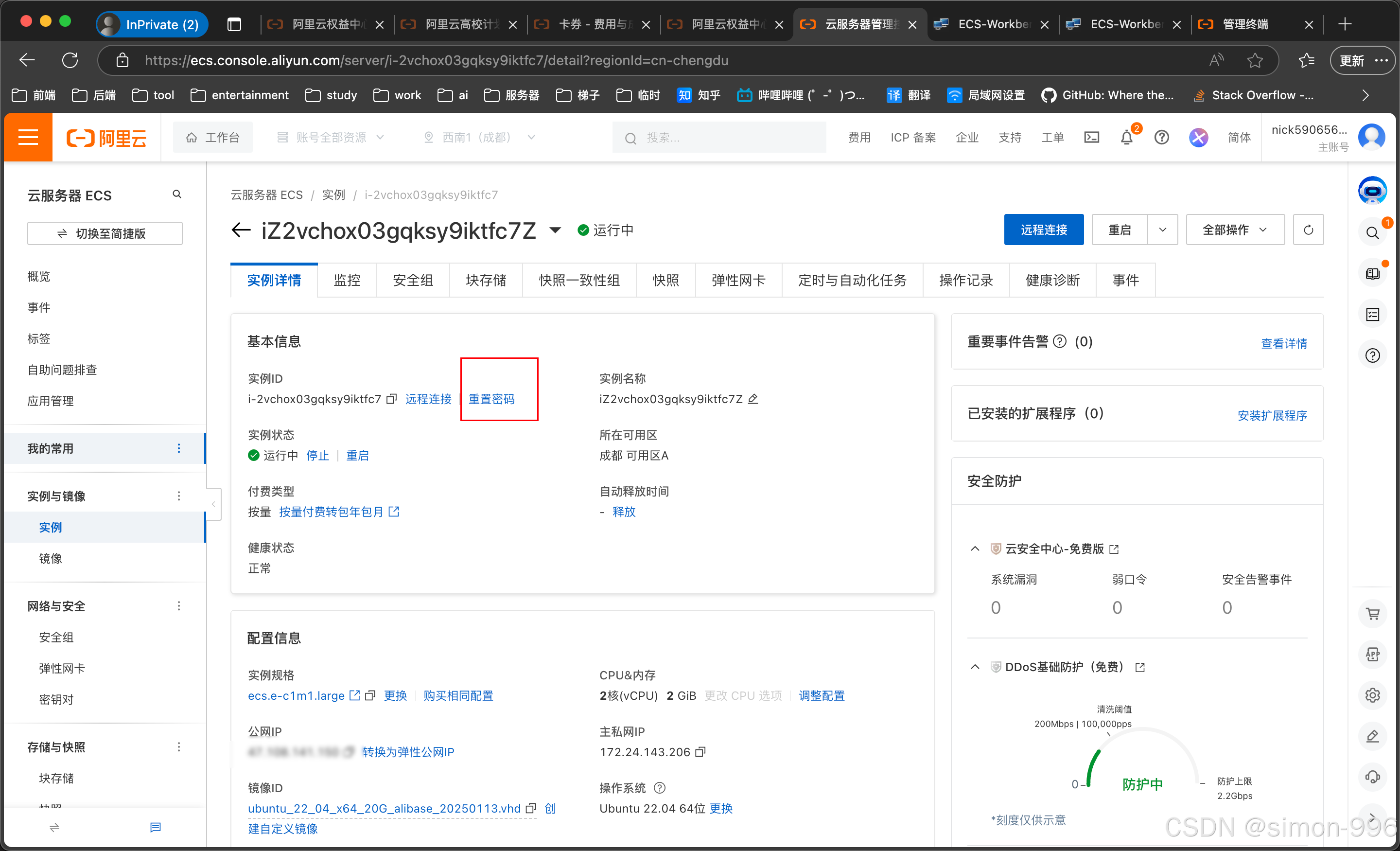
Task: Collapse the DDoS基础防护 section
Action: (x=975, y=667)
